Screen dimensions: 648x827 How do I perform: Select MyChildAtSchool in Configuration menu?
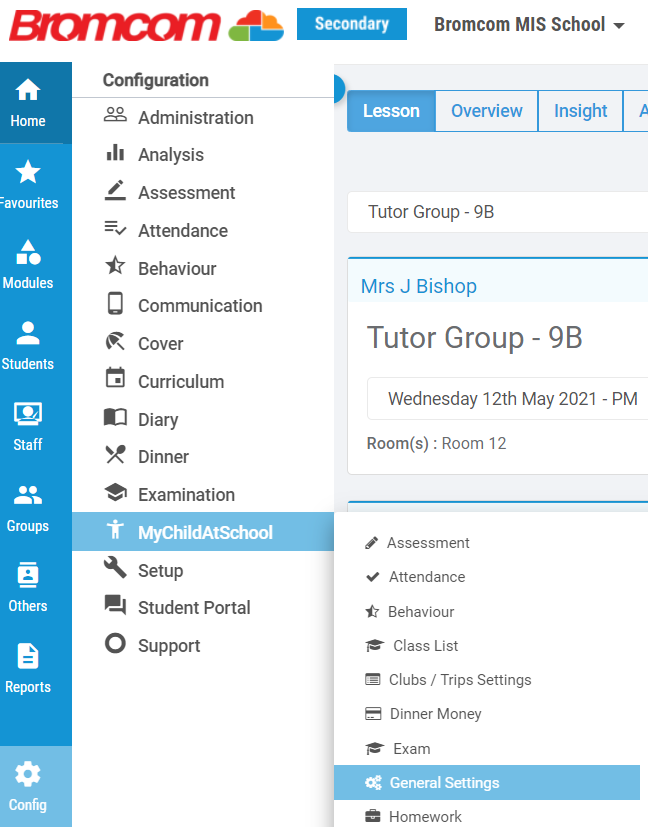203,532
